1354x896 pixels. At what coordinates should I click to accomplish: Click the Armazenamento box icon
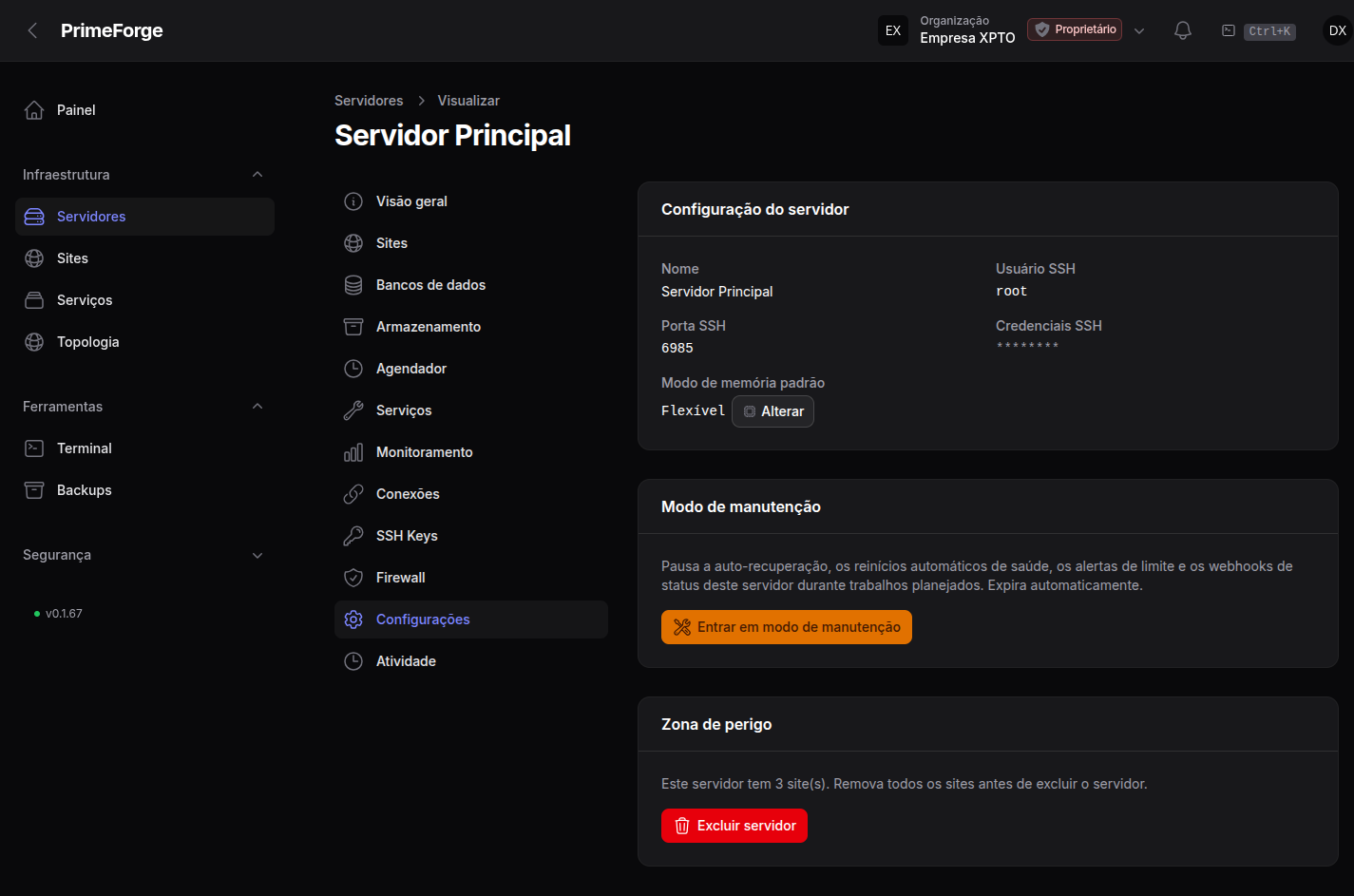point(353,327)
